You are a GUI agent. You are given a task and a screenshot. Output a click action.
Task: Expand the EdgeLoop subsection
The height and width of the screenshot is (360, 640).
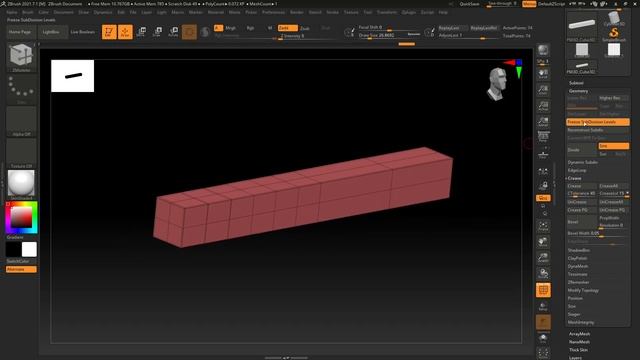(x=577, y=170)
